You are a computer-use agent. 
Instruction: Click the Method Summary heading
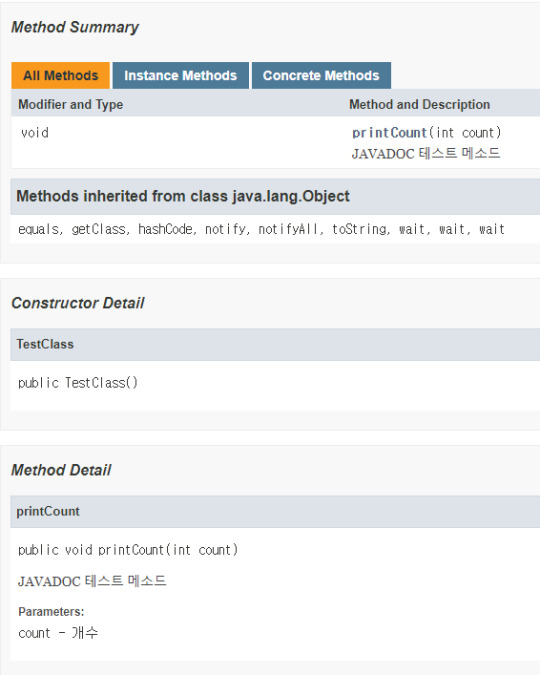tap(75, 27)
